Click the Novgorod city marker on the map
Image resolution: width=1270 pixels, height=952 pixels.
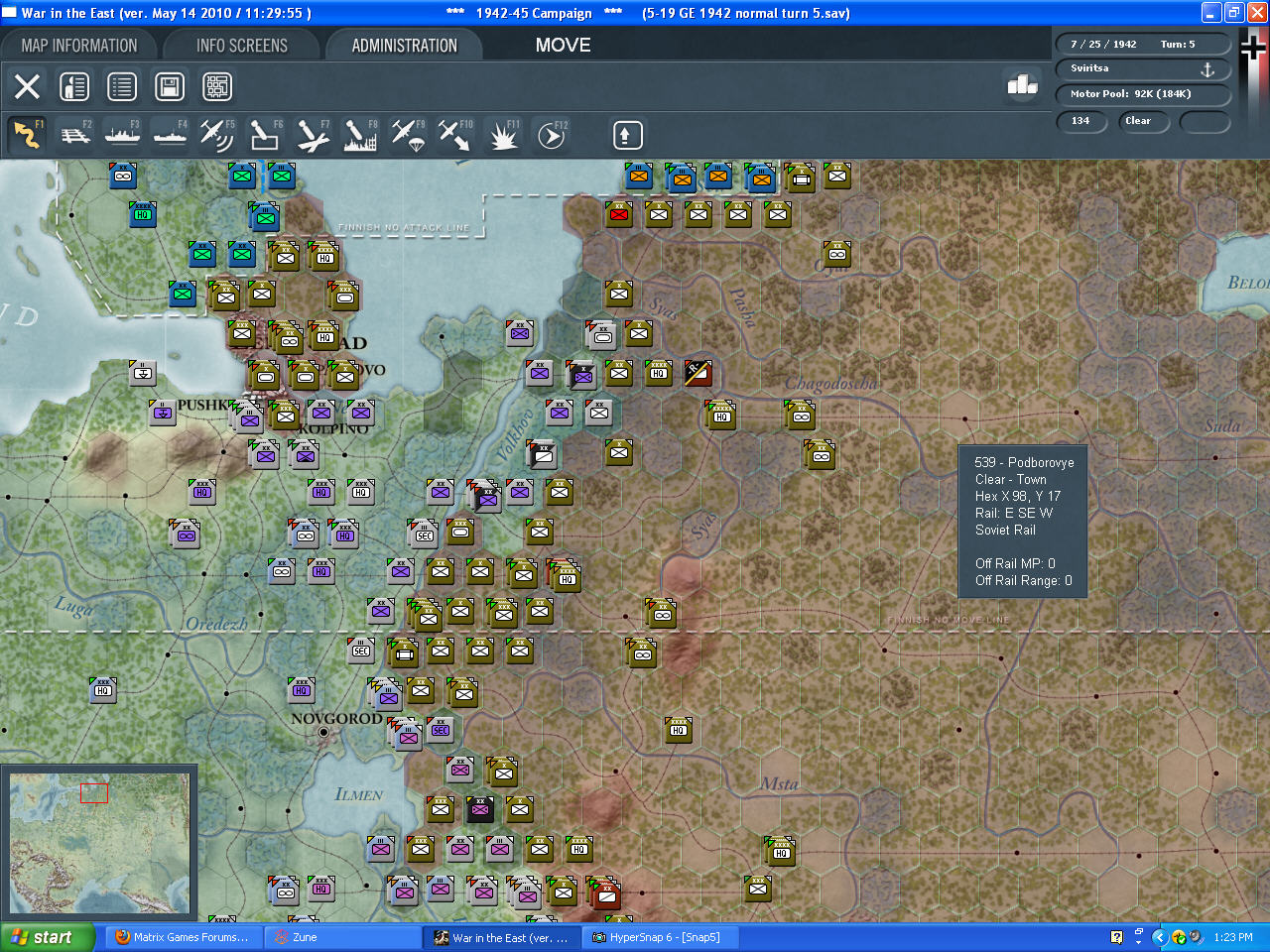pyautogui.click(x=323, y=732)
